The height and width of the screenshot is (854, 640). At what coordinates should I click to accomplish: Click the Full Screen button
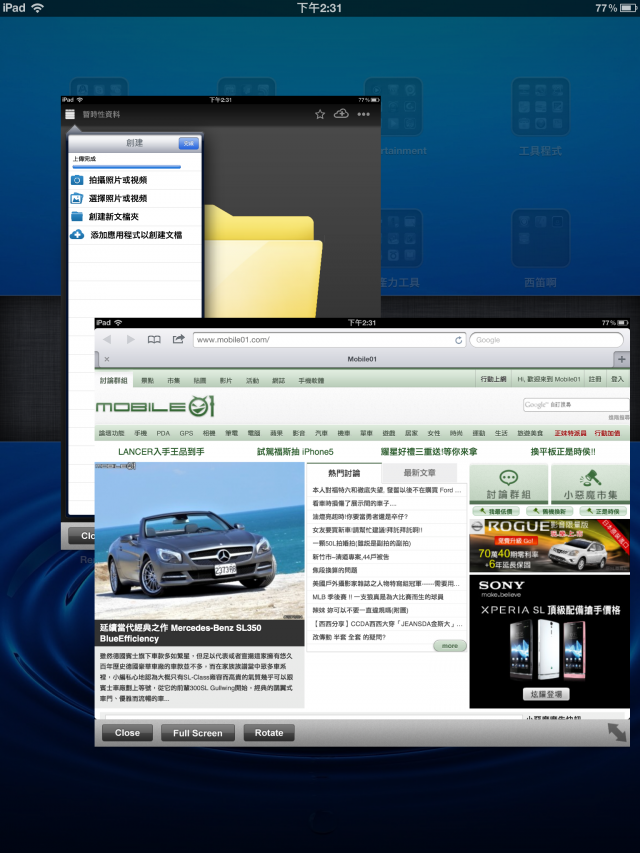pyautogui.click(x=198, y=733)
